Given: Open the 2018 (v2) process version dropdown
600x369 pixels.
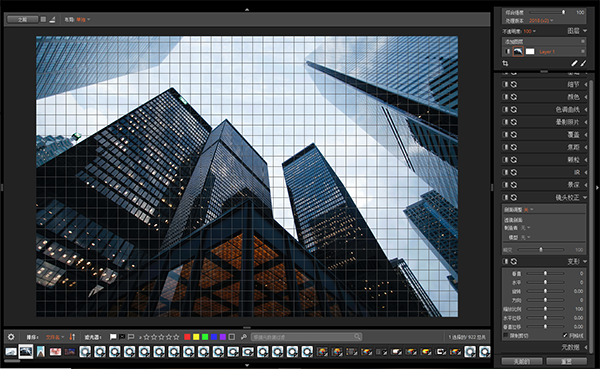Looking at the screenshot, I should click(x=541, y=21).
